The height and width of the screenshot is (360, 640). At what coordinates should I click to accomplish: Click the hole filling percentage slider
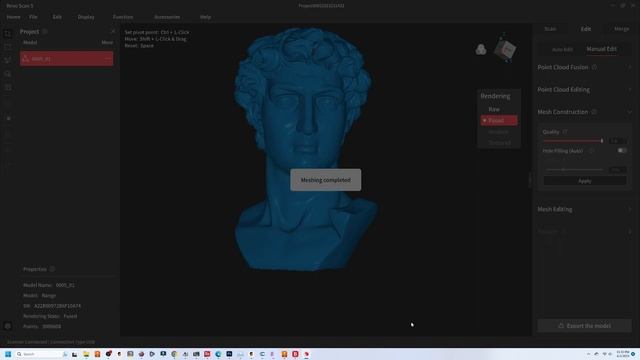[x=575, y=169]
